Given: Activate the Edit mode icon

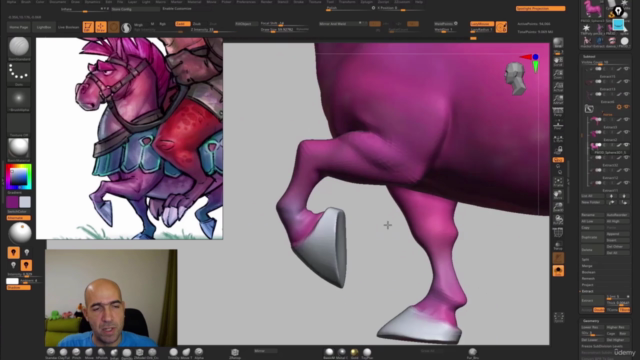Looking at the screenshot, I should click(x=88, y=27).
